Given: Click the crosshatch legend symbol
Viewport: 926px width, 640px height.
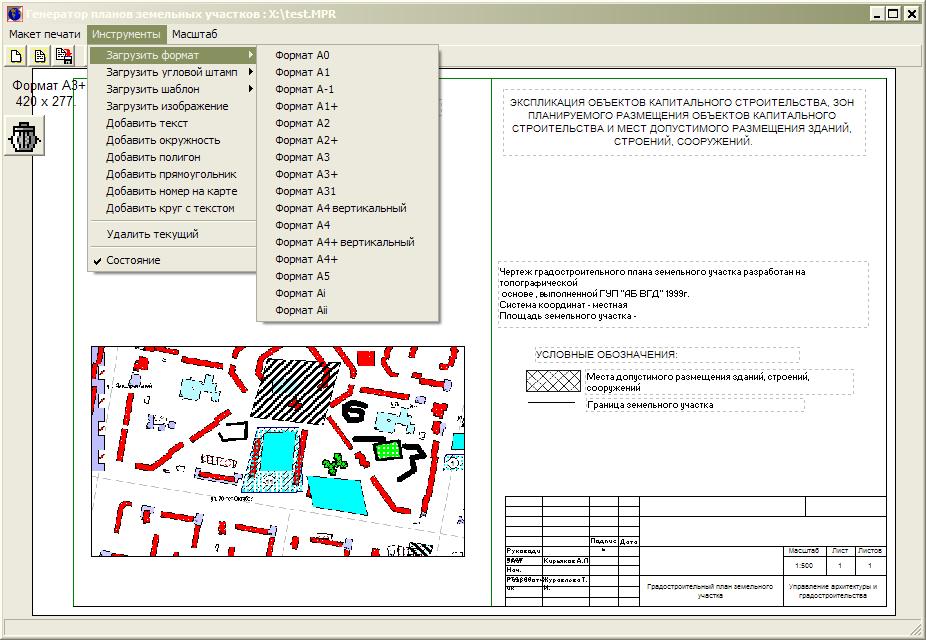Looking at the screenshot, I should pyautogui.click(x=554, y=381).
